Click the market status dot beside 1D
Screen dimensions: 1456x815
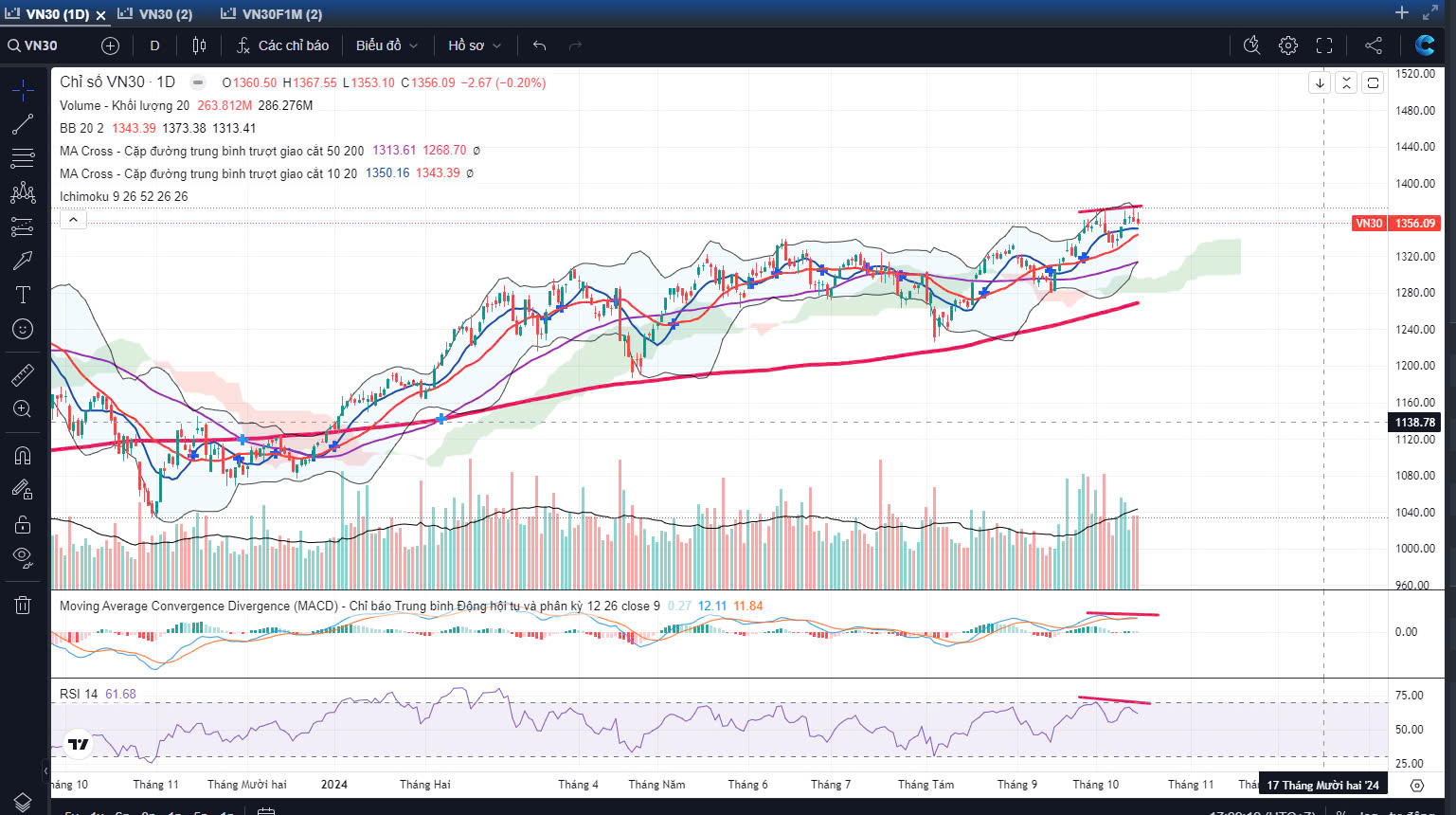pyautogui.click(x=198, y=82)
